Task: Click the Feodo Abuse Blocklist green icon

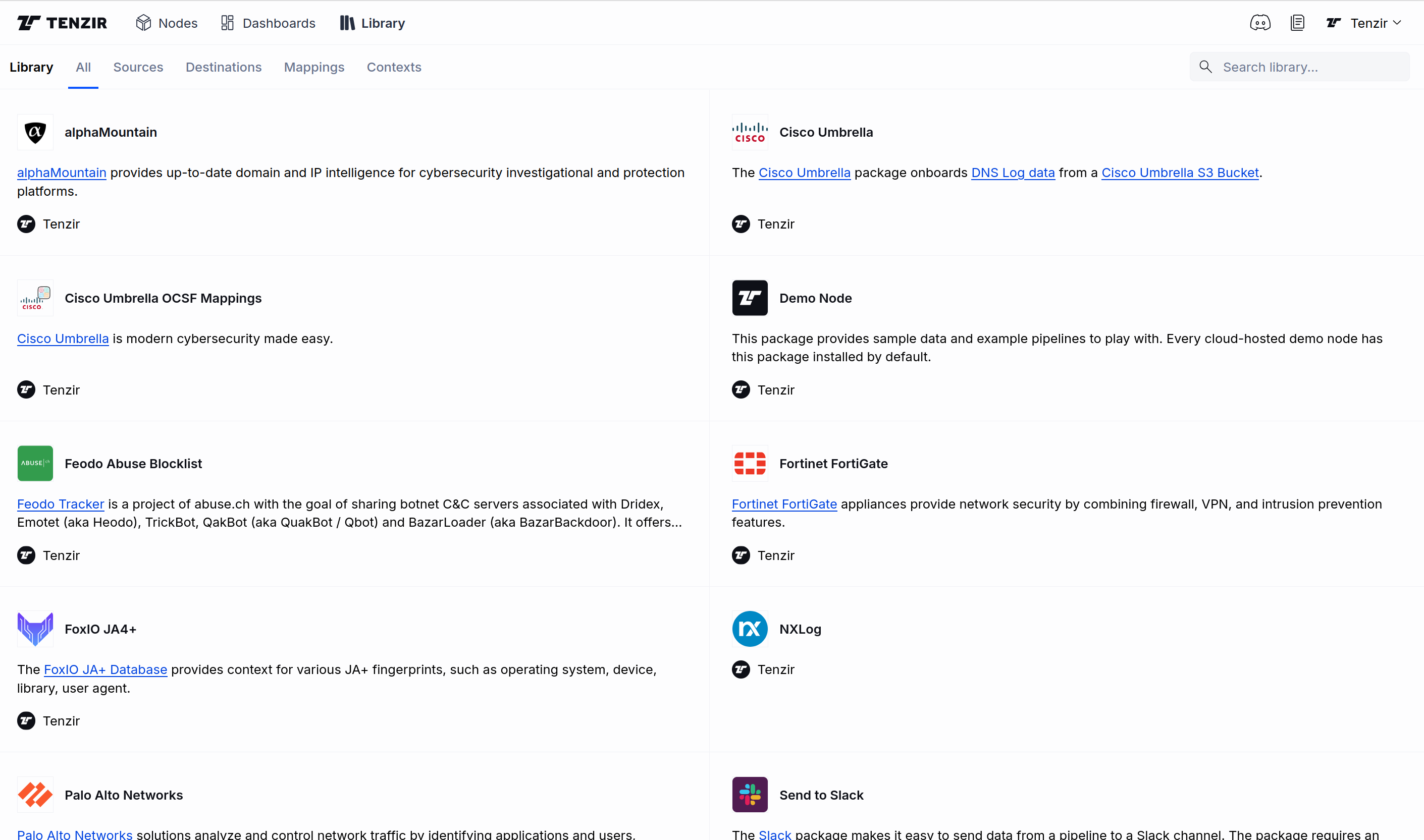Action: 35,464
